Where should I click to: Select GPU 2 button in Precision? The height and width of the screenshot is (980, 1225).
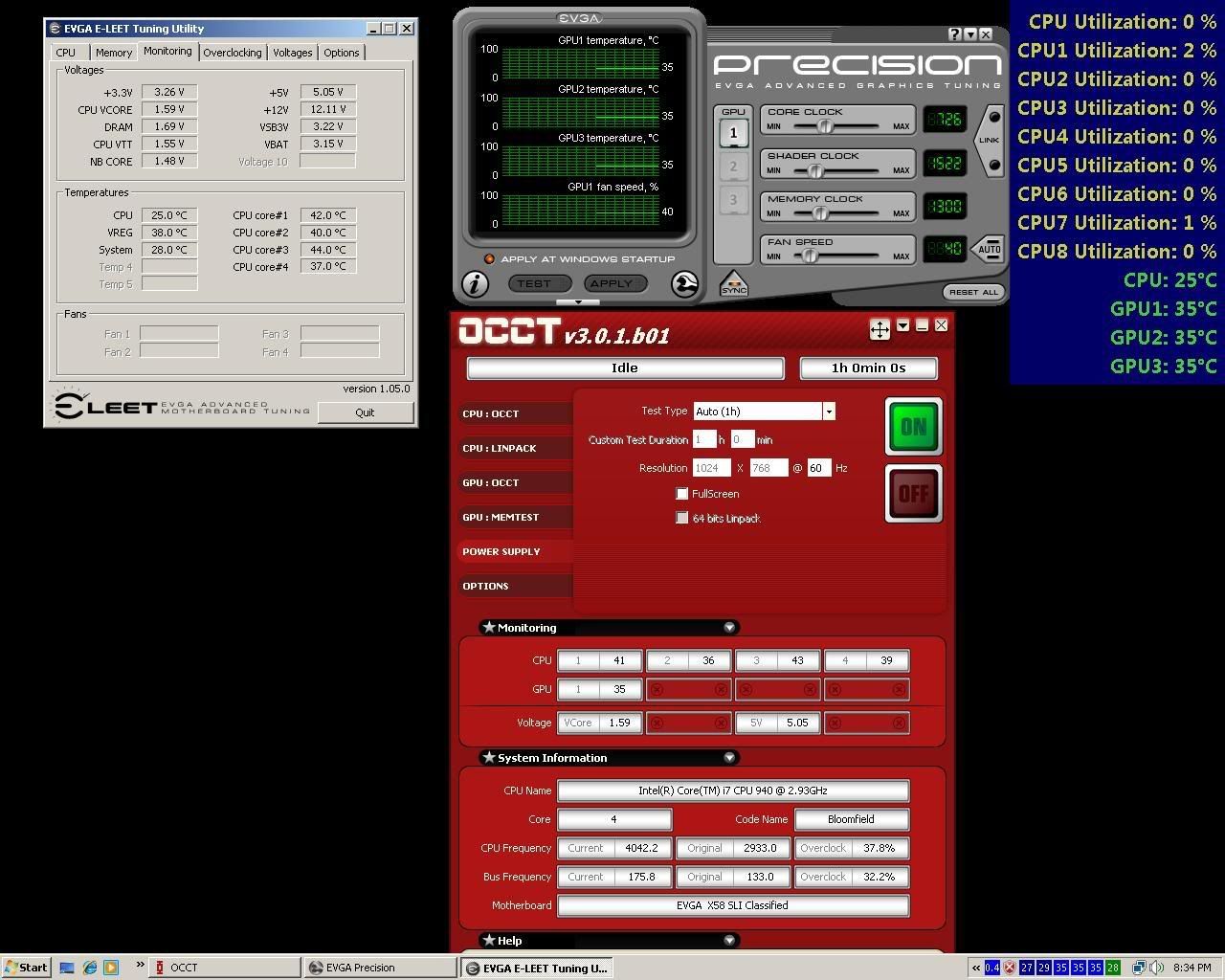733,167
